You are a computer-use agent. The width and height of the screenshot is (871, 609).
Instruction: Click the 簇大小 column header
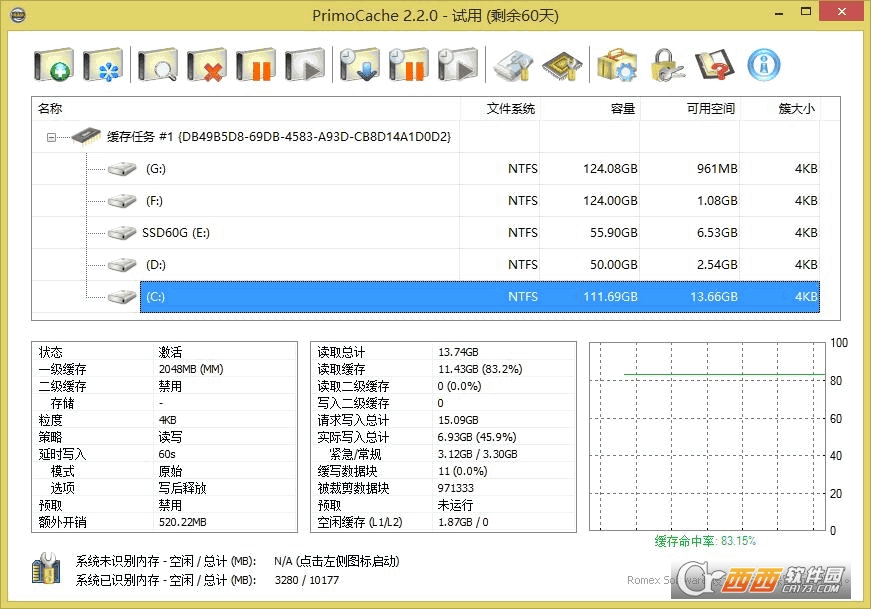779,108
